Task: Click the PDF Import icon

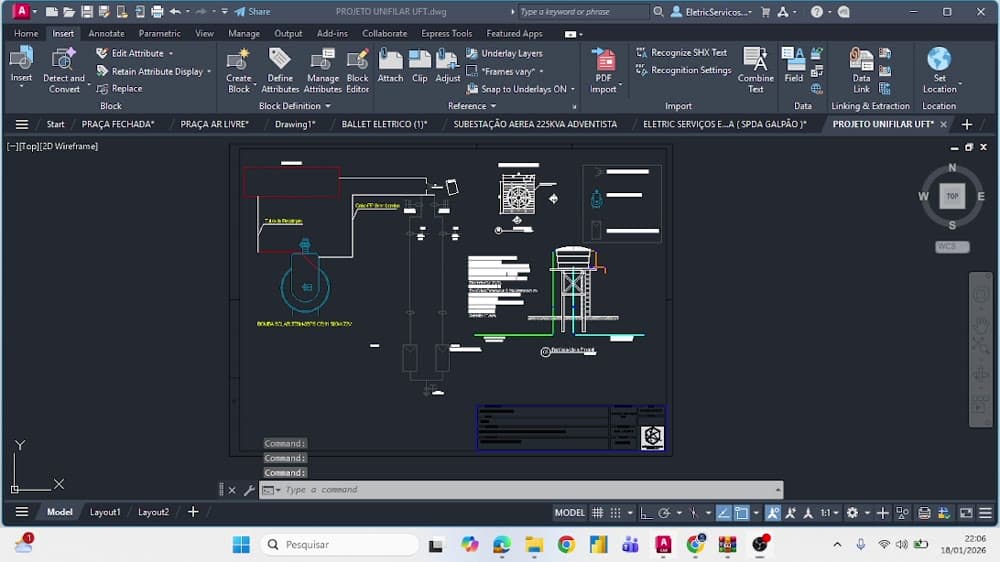Action: click(x=603, y=71)
